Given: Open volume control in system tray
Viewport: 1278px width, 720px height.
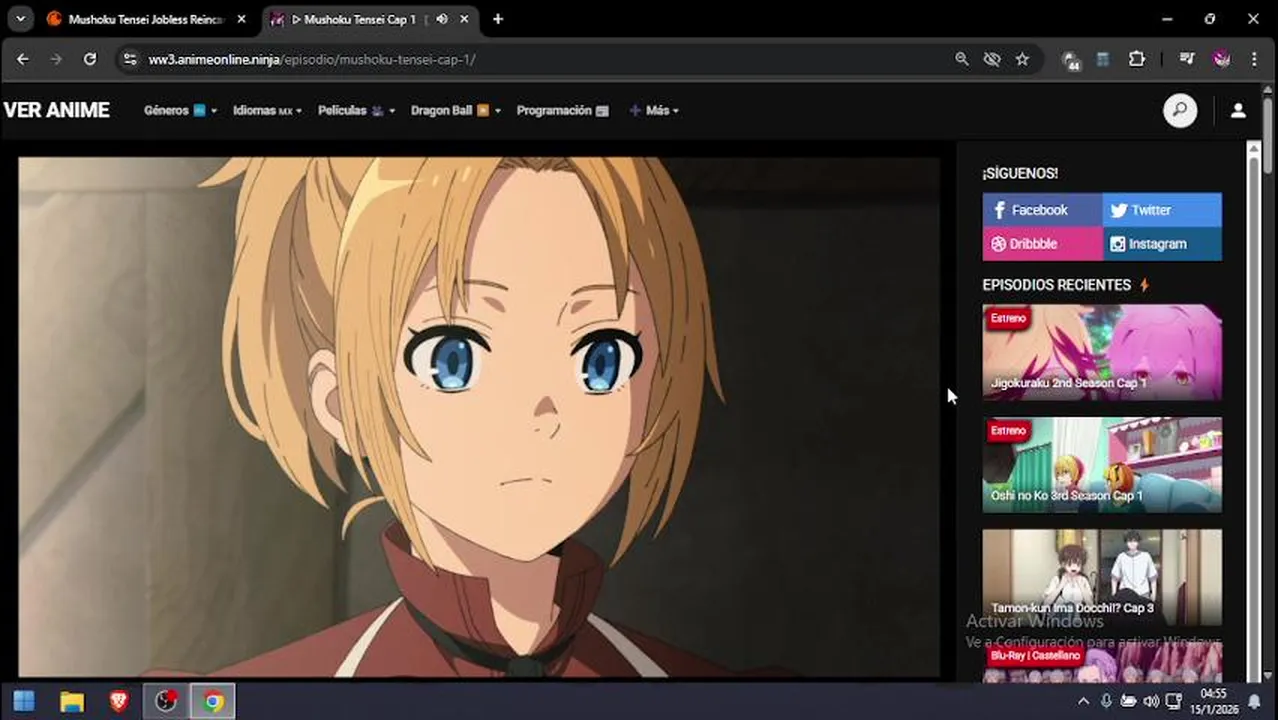Looking at the screenshot, I should pos(1151,701).
